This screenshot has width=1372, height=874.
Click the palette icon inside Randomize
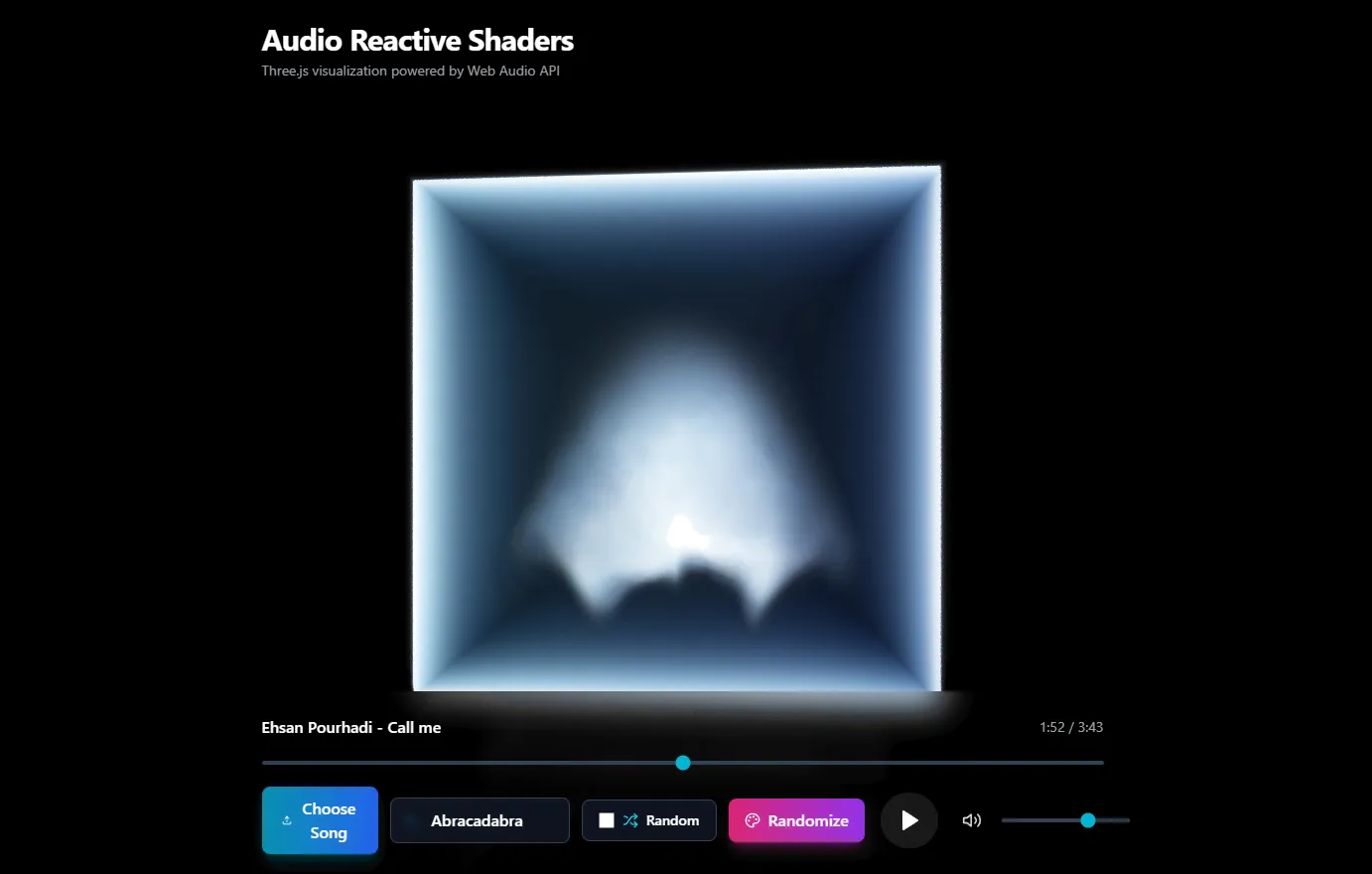(x=752, y=820)
